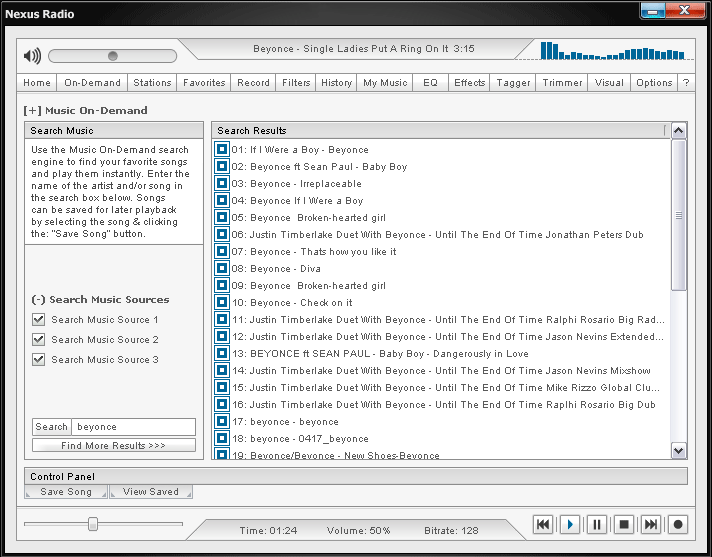This screenshot has height=557, width=712.
Task: Click the previous track button
Action: [543, 525]
